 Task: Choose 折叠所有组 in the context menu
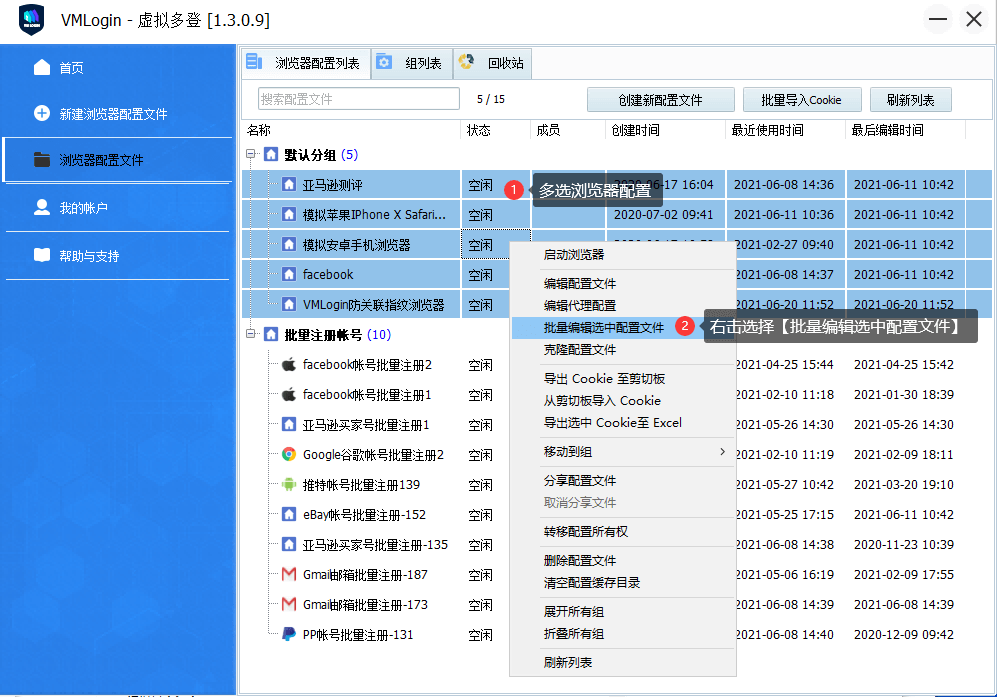pos(622,634)
